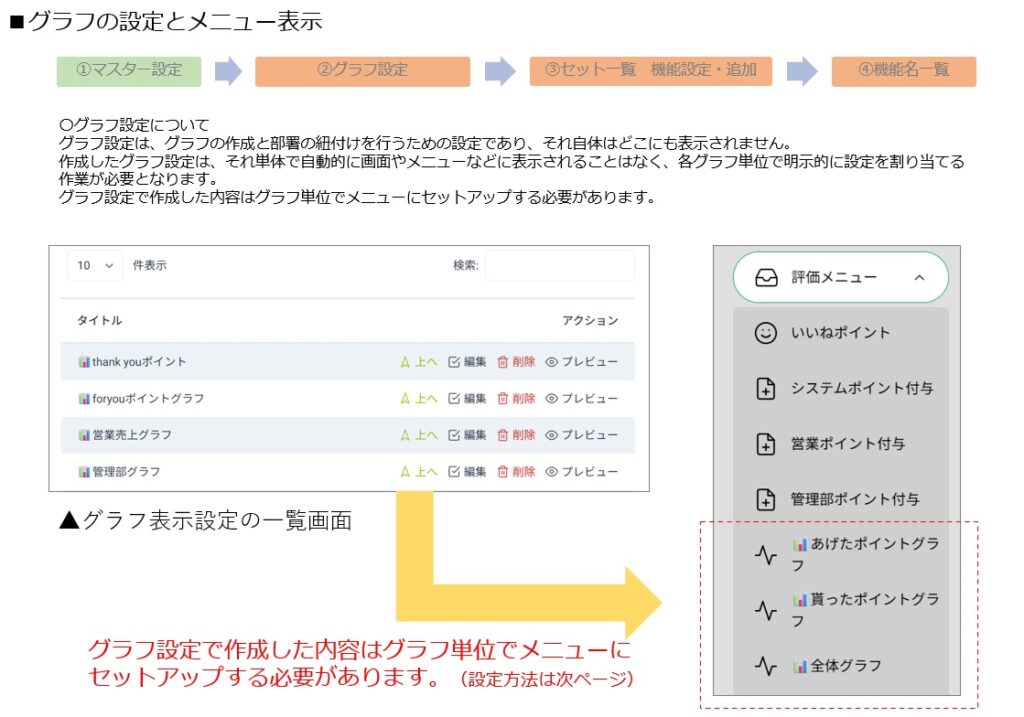Click the 検索 search input field
Image resolution: width=1024 pixels, height=717 pixels.
pyautogui.click(x=559, y=266)
